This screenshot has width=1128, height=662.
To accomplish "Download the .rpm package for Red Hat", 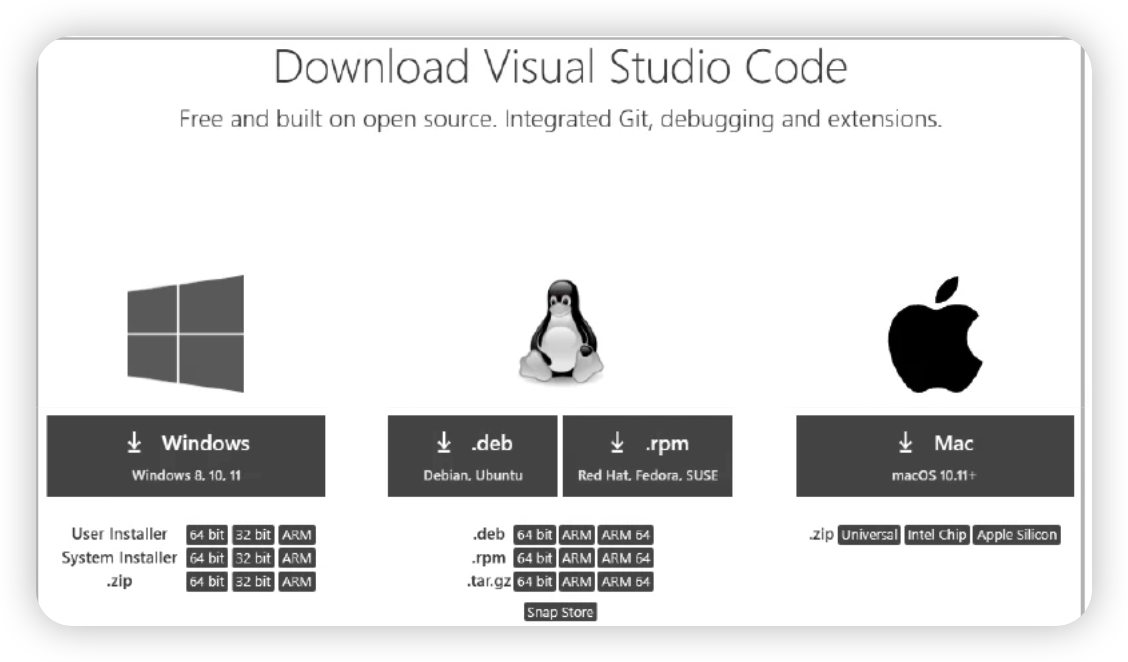I will click(x=647, y=455).
